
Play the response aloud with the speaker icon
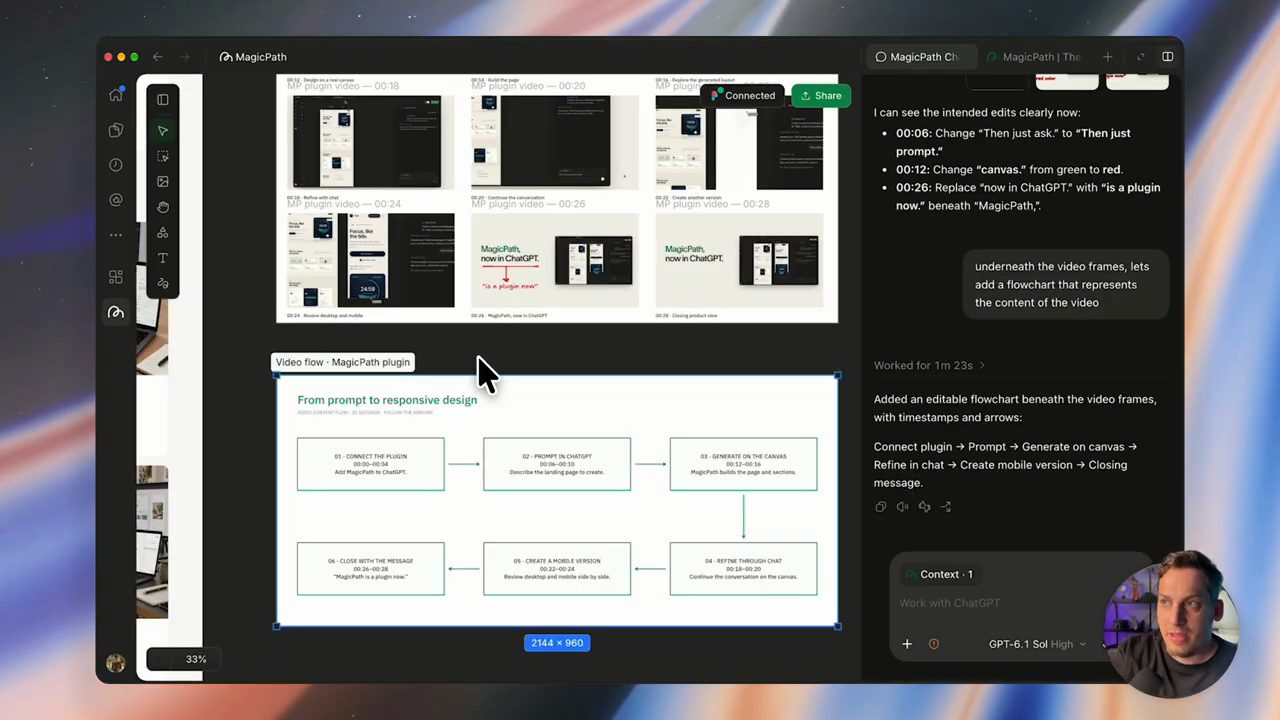tap(902, 507)
